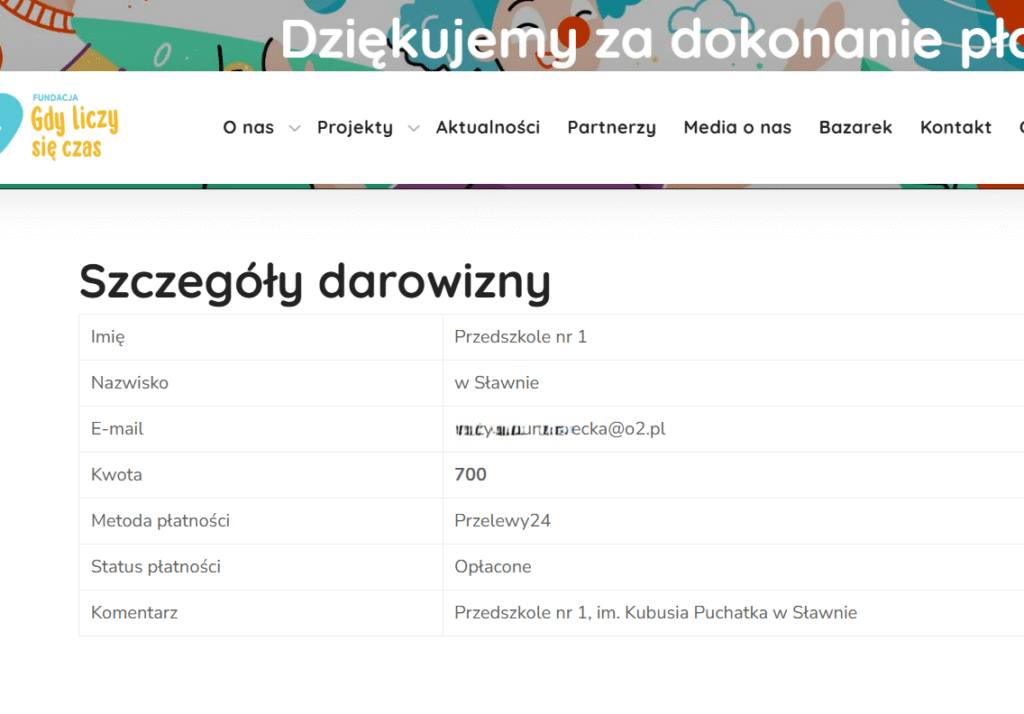Navigate to 'Media o nas'
The image size is (1024, 714).
click(737, 127)
